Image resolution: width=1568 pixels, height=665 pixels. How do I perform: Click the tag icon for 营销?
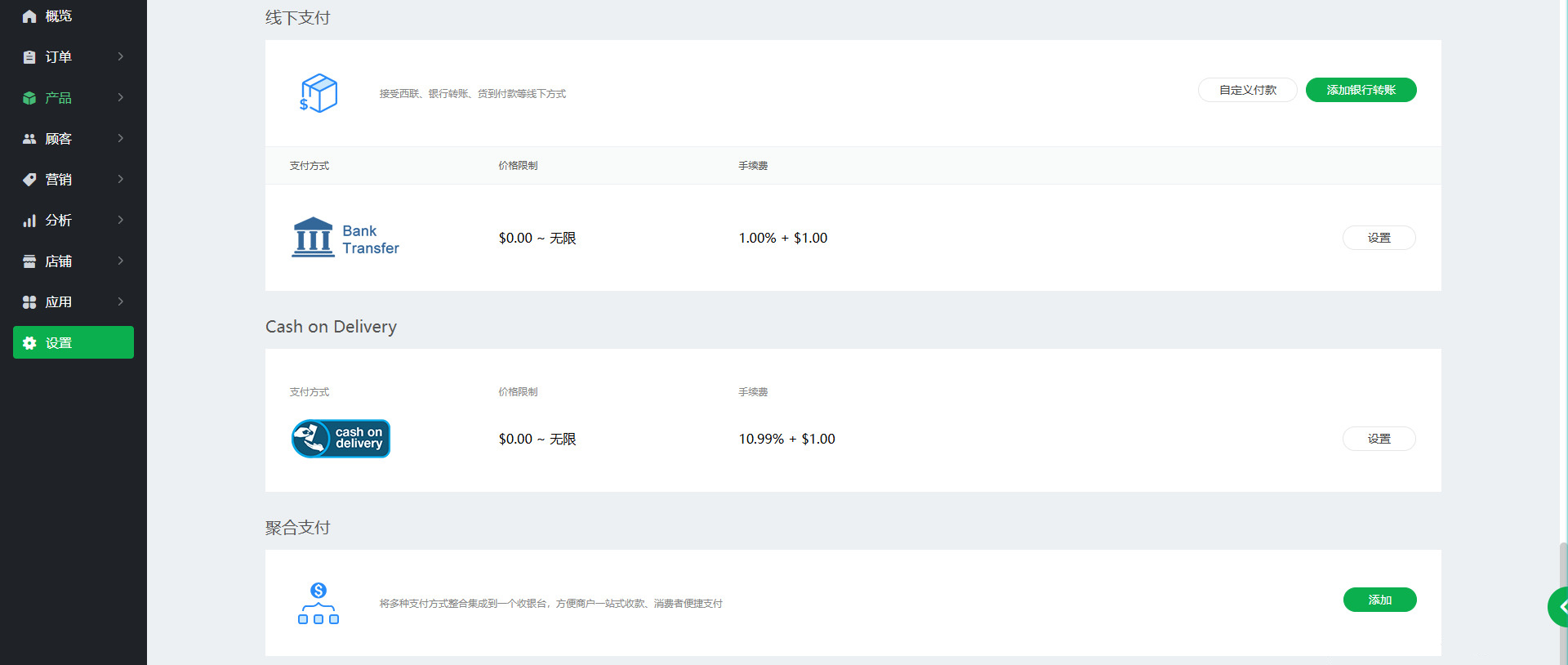(29, 180)
